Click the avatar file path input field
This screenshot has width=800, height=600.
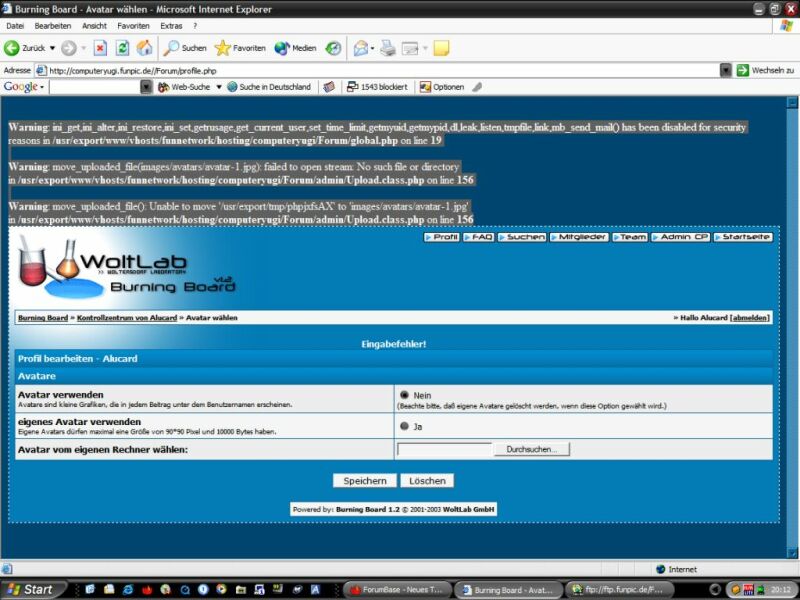[444, 449]
